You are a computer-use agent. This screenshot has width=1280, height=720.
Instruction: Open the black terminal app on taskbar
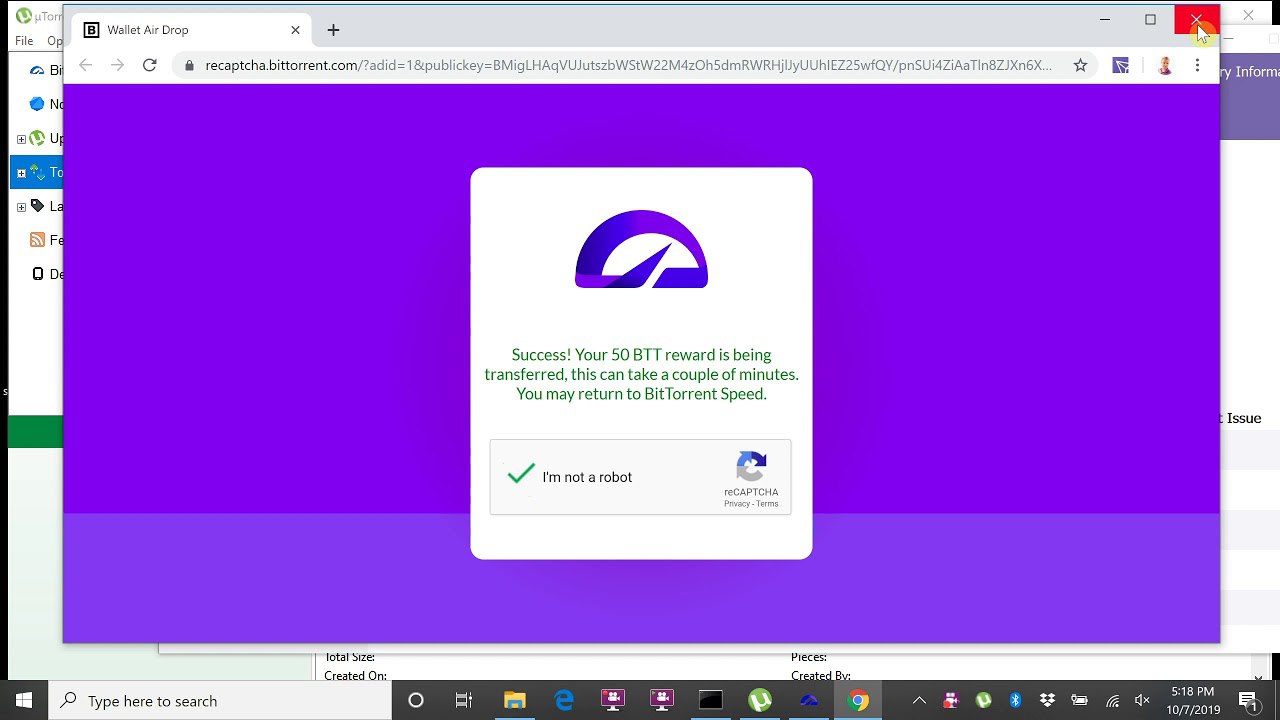tap(711, 700)
